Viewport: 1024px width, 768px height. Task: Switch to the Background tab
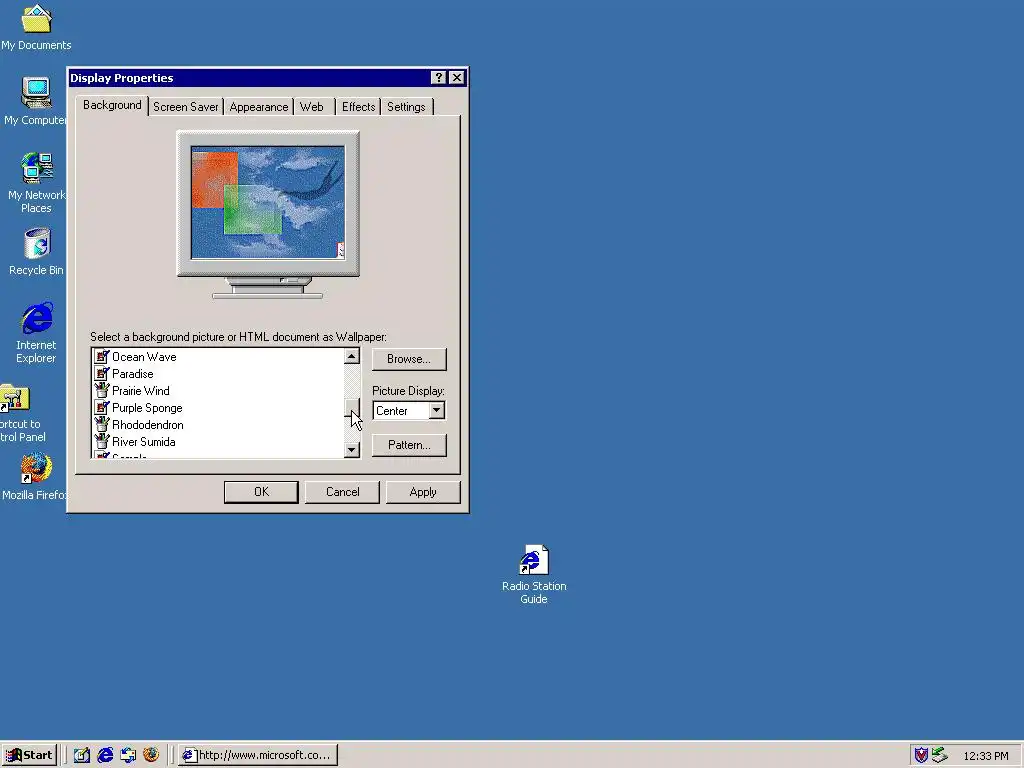coord(112,105)
